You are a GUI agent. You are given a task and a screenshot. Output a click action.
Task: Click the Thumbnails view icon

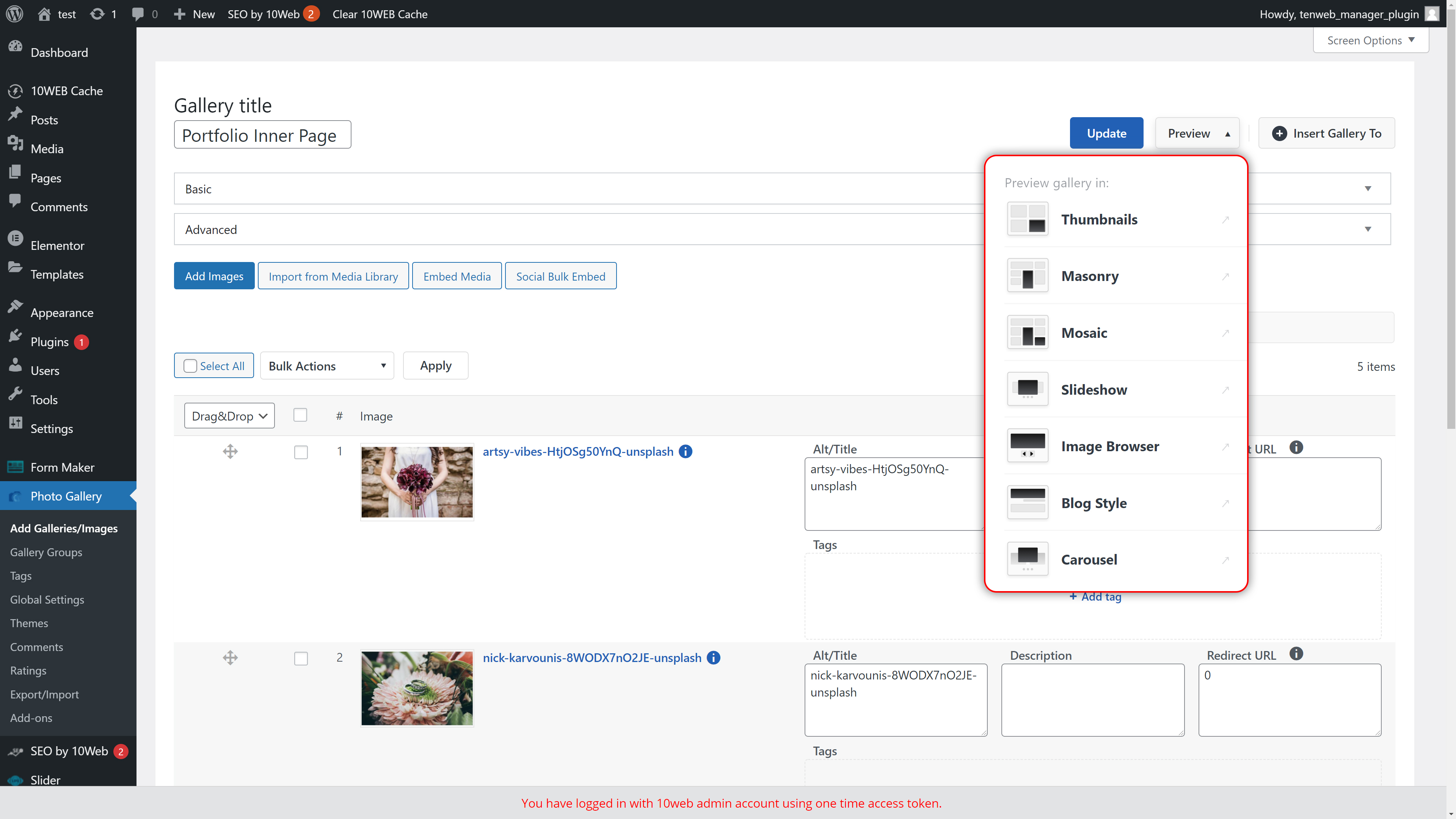click(1028, 219)
